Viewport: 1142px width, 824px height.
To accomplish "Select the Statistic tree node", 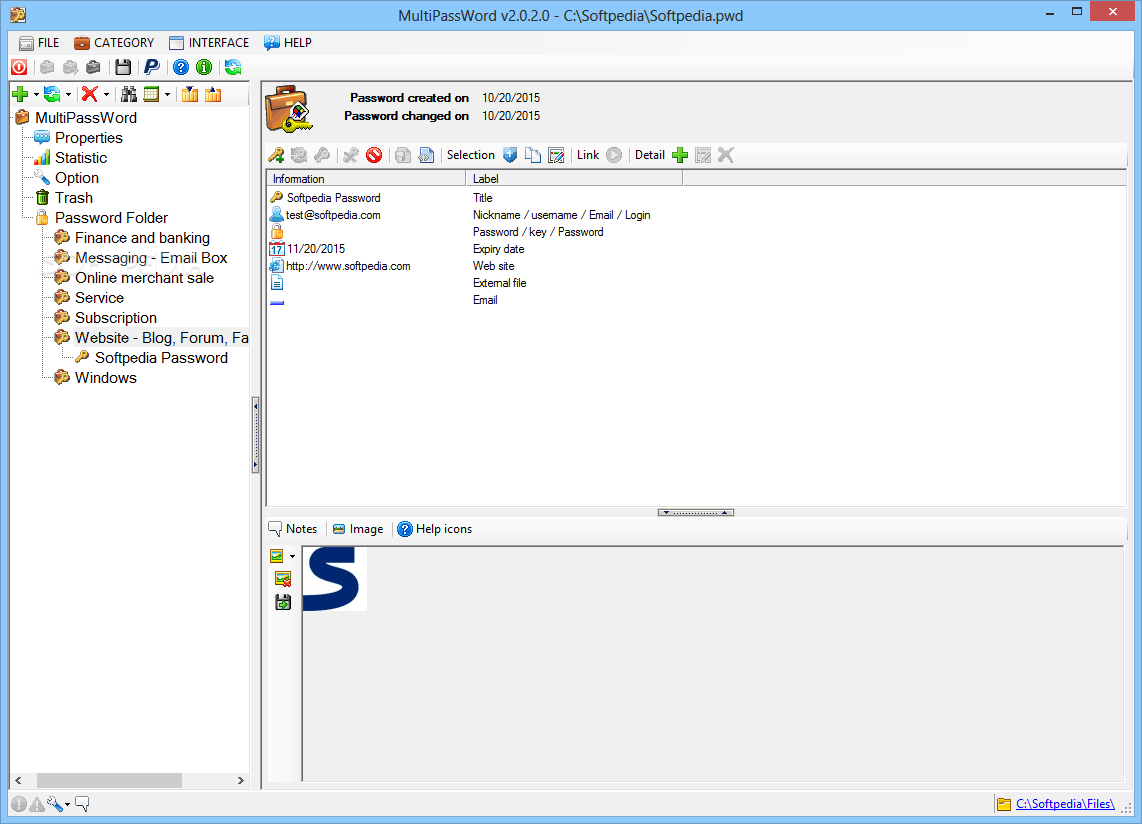I will point(81,158).
